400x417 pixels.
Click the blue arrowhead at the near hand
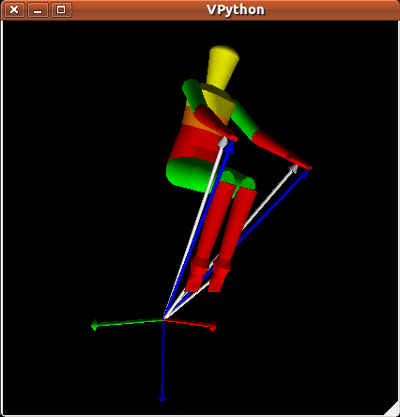point(230,147)
